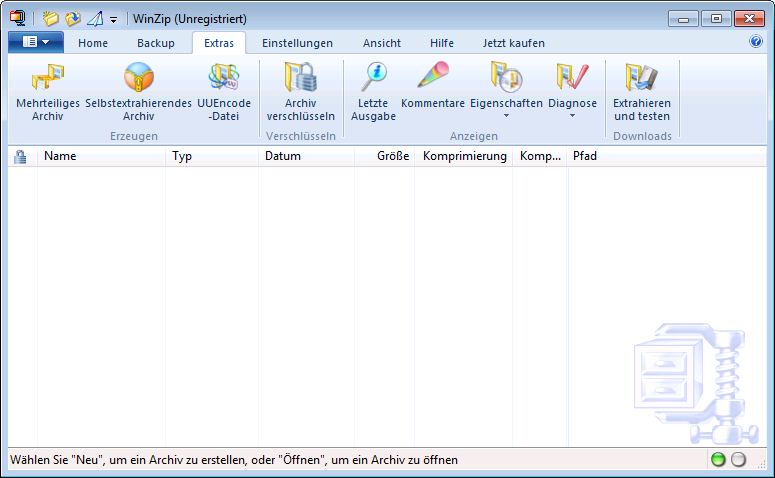775x478 pixels.
Task: Select Archiv verschlüsseln
Action: 301,92
